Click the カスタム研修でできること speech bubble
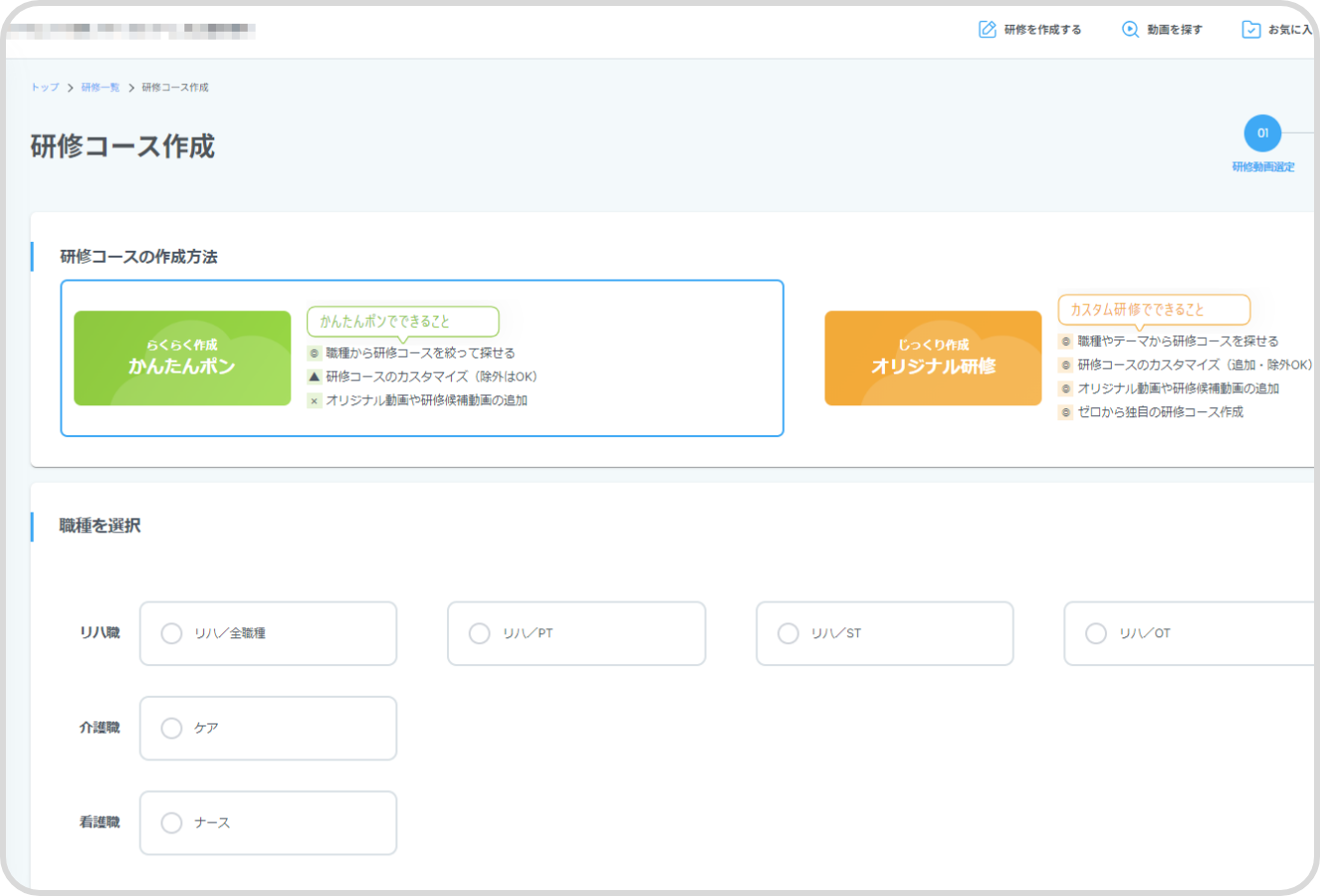Image resolution: width=1320 pixels, height=896 pixels. click(x=1154, y=310)
